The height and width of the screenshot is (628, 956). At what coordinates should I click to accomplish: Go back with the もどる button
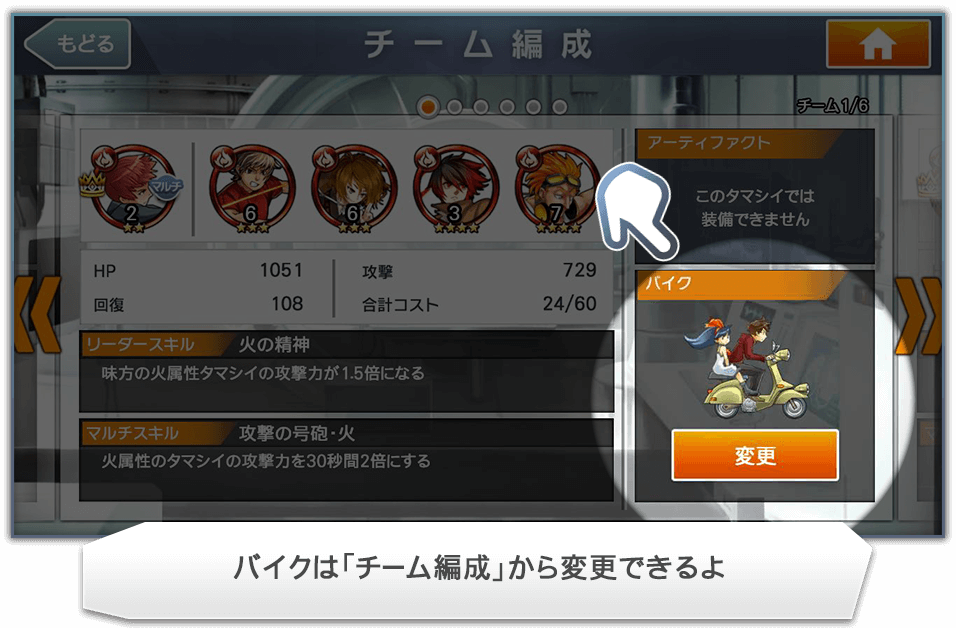tap(77, 43)
